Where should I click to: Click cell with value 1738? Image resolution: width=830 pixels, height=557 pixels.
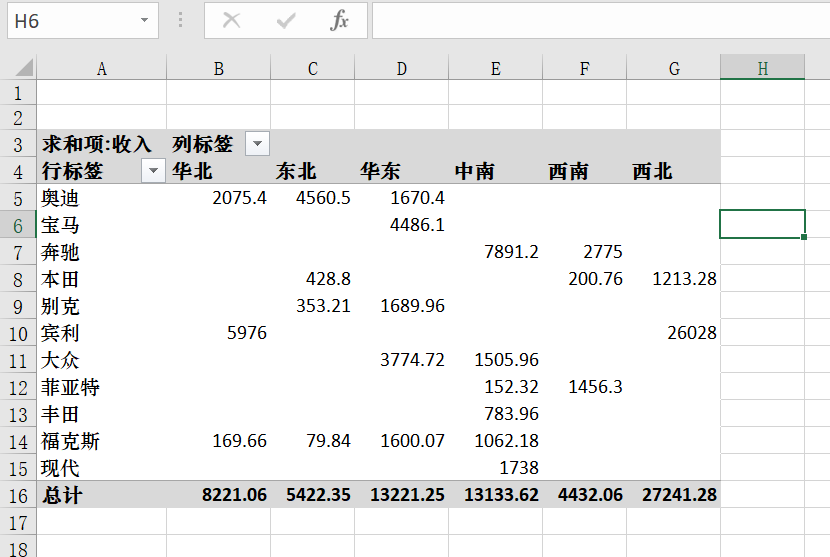495,468
